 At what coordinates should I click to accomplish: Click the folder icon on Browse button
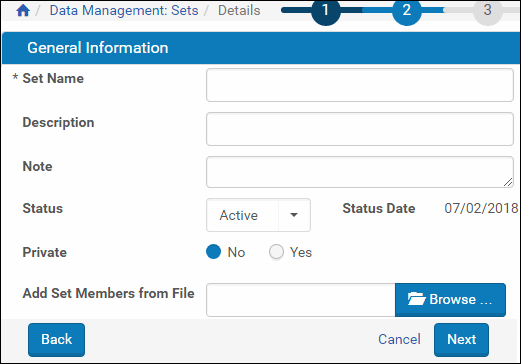click(x=416, y=299)
